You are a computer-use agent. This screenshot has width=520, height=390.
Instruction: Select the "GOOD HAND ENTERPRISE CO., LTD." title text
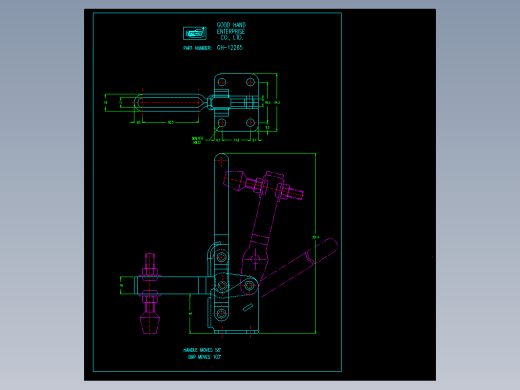coord(231,31)
